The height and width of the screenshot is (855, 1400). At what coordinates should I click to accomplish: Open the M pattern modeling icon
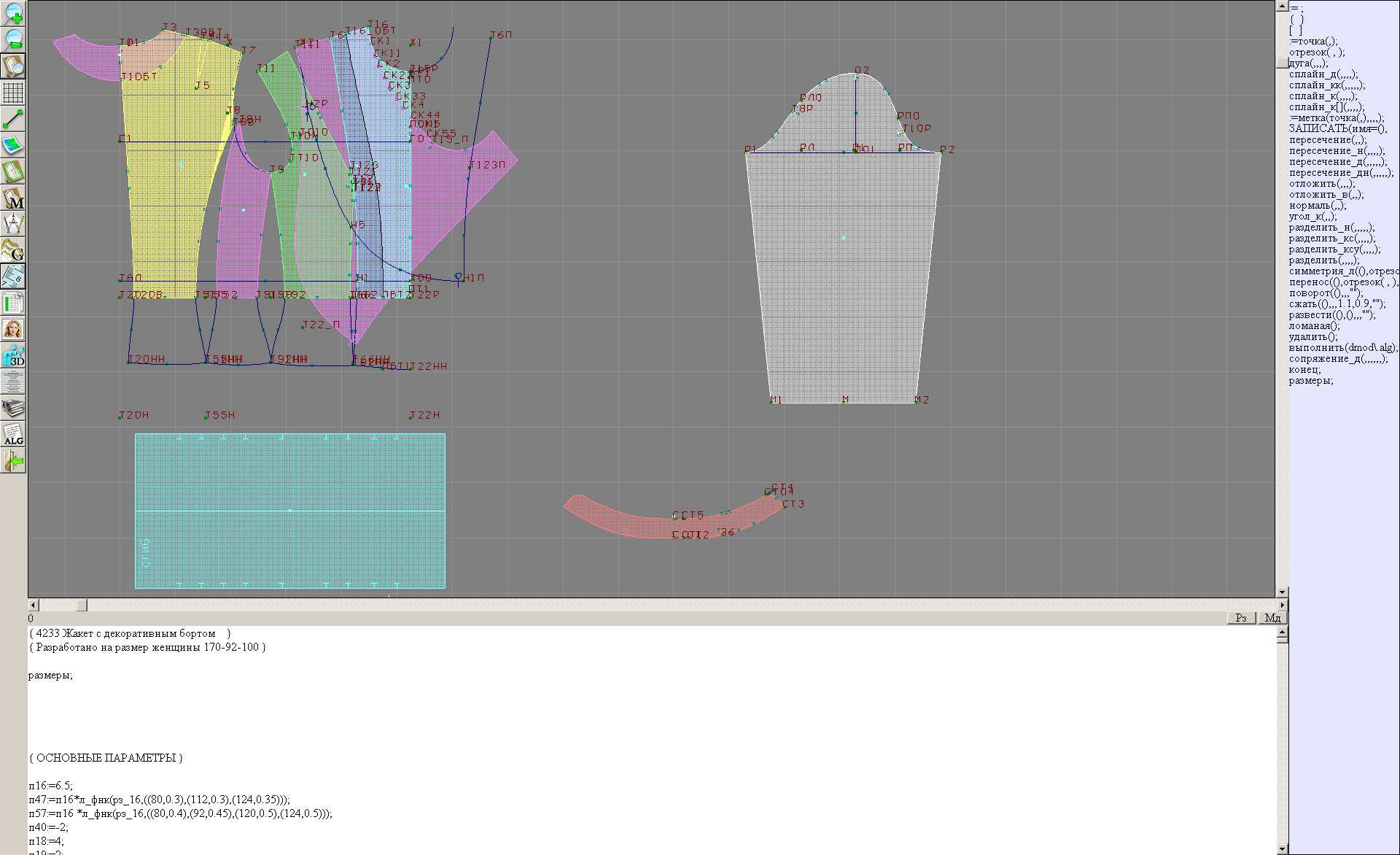13,198
